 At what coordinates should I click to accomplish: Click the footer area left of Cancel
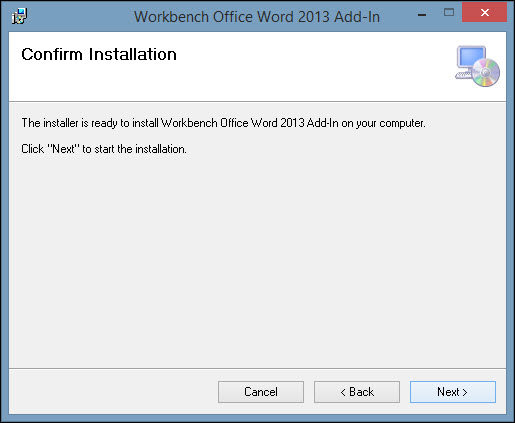point(113,392)
